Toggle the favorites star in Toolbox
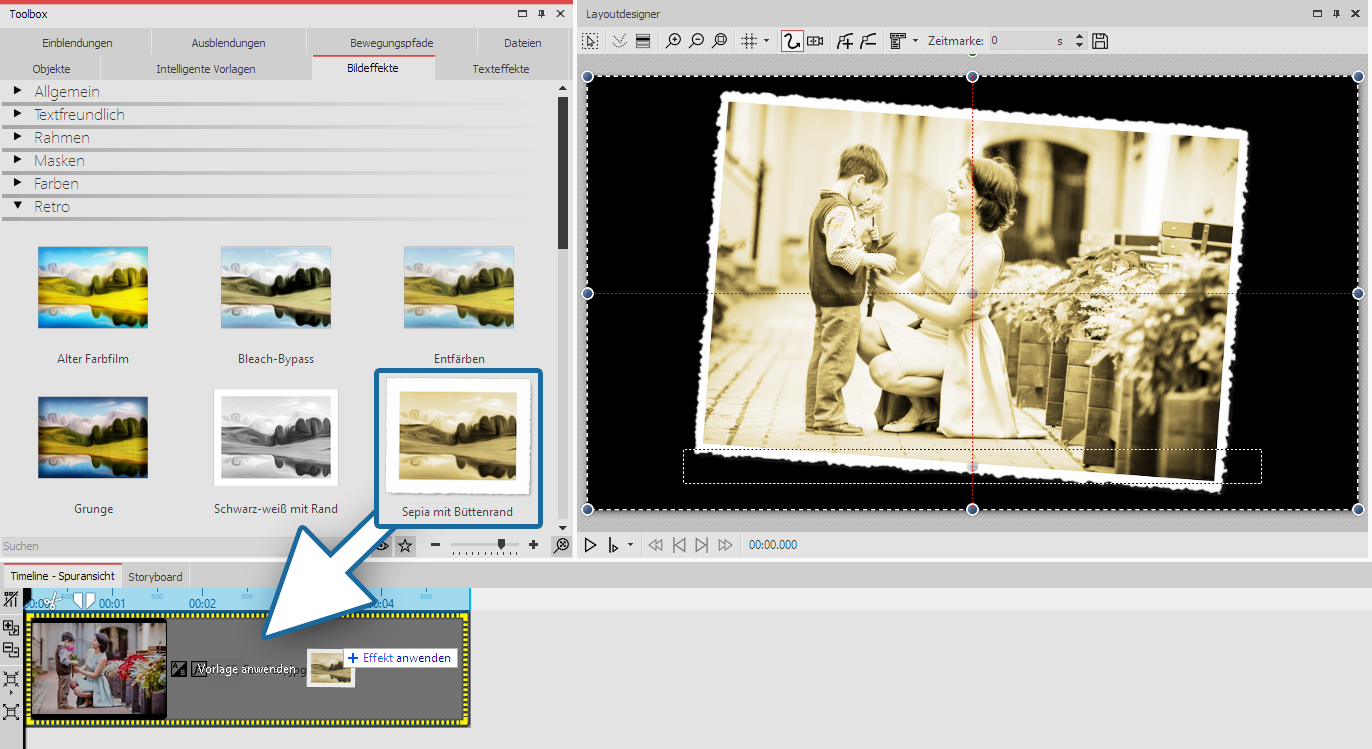Image resolution: width=1372 pixels, height=749 pixels. pos(405,545)
